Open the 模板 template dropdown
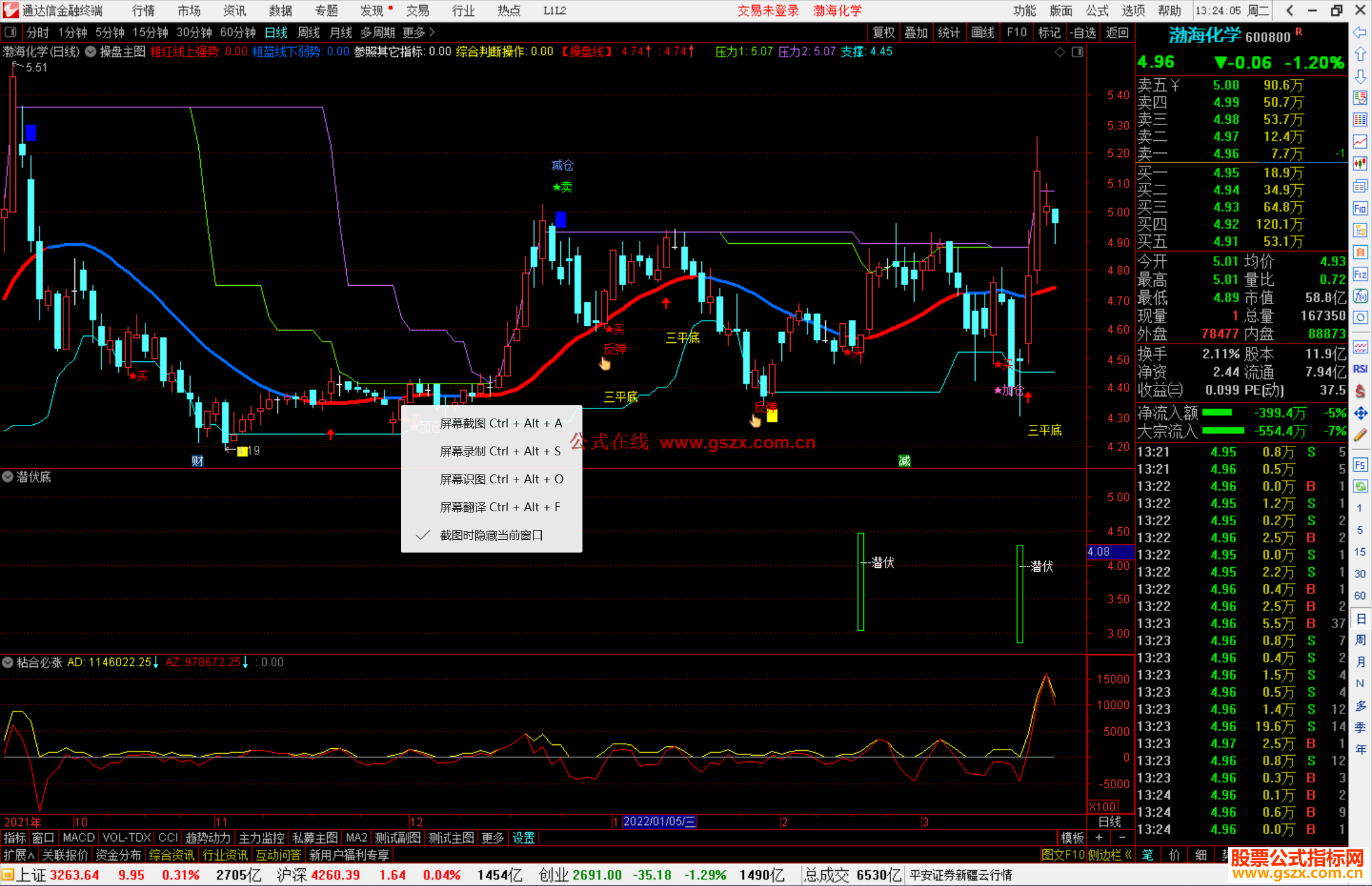The width and height of the screenshot is (1372, 886). [x=1072, y=838]
